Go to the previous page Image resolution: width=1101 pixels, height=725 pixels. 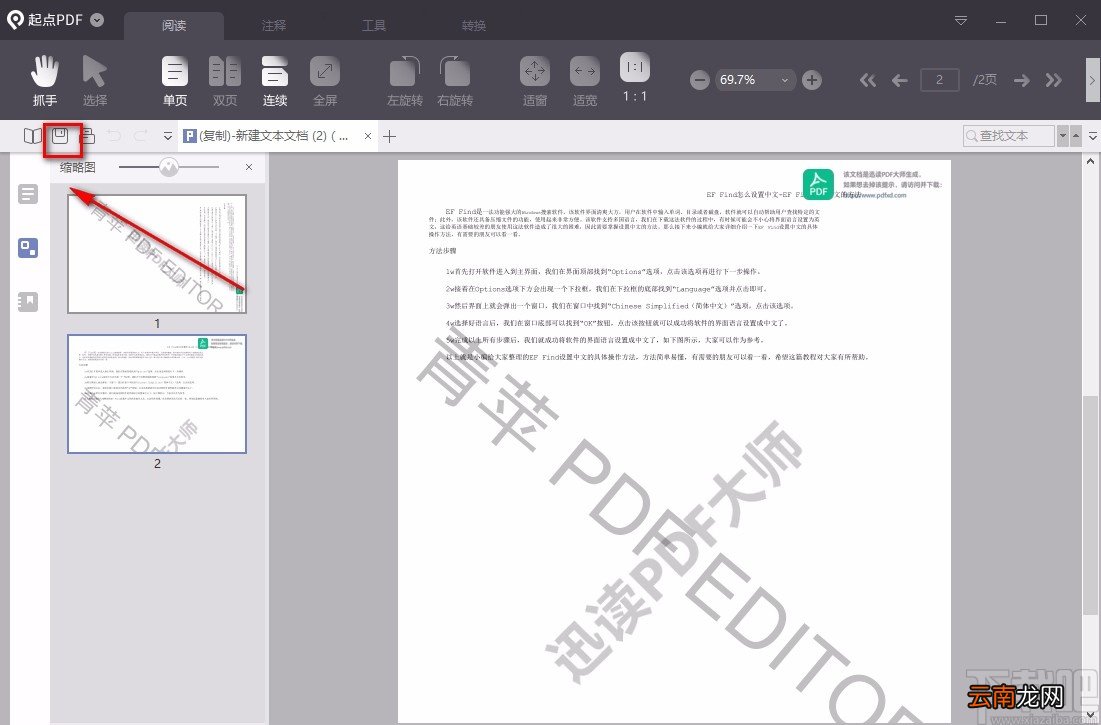[x=899, y=80]
